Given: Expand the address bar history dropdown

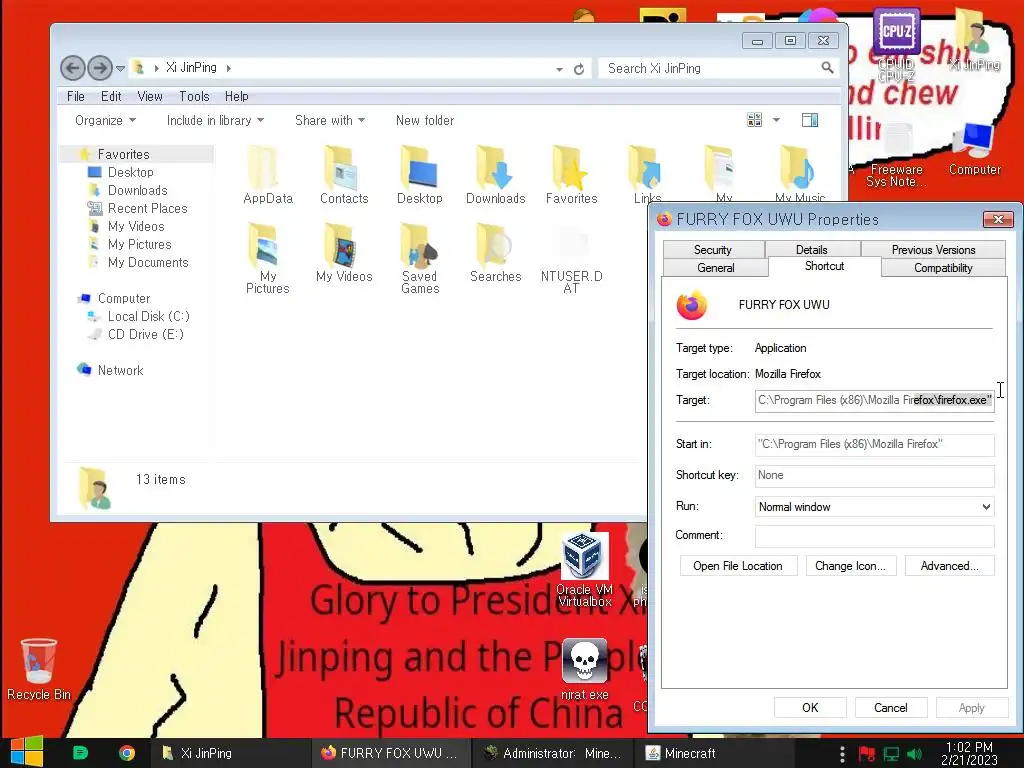Looking at the screenshot, I should click(559, 69).
